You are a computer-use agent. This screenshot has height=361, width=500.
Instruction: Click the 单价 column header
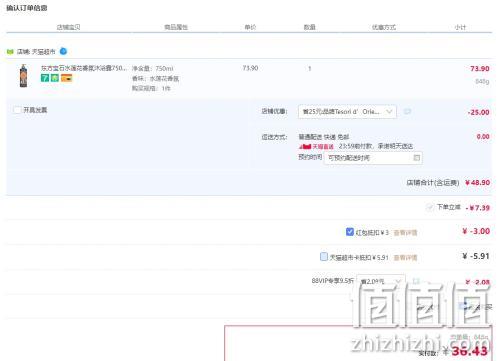(250, 27)
